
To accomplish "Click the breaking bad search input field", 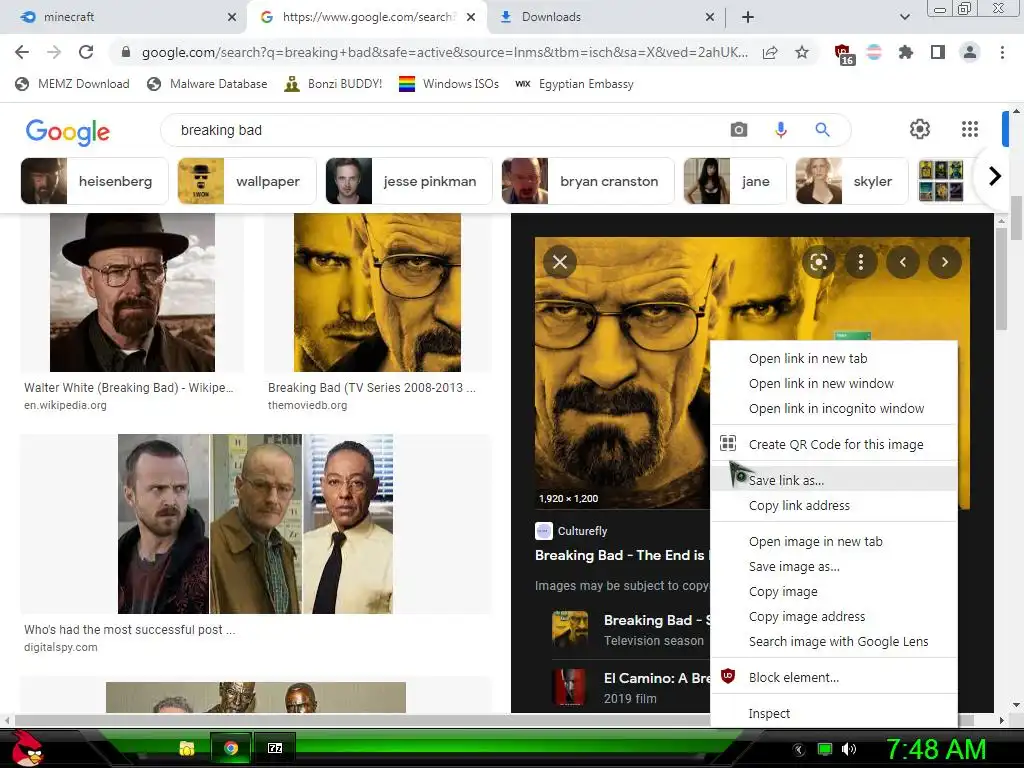I will point(444,130).
